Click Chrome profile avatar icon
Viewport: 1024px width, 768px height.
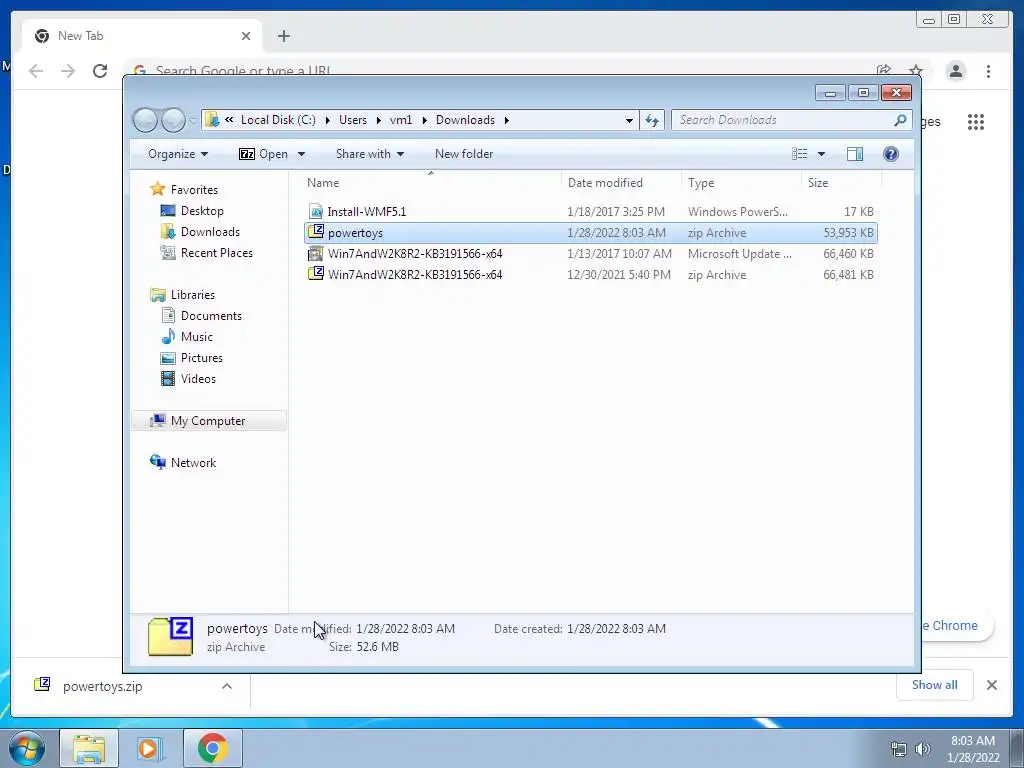coord(955,71)
